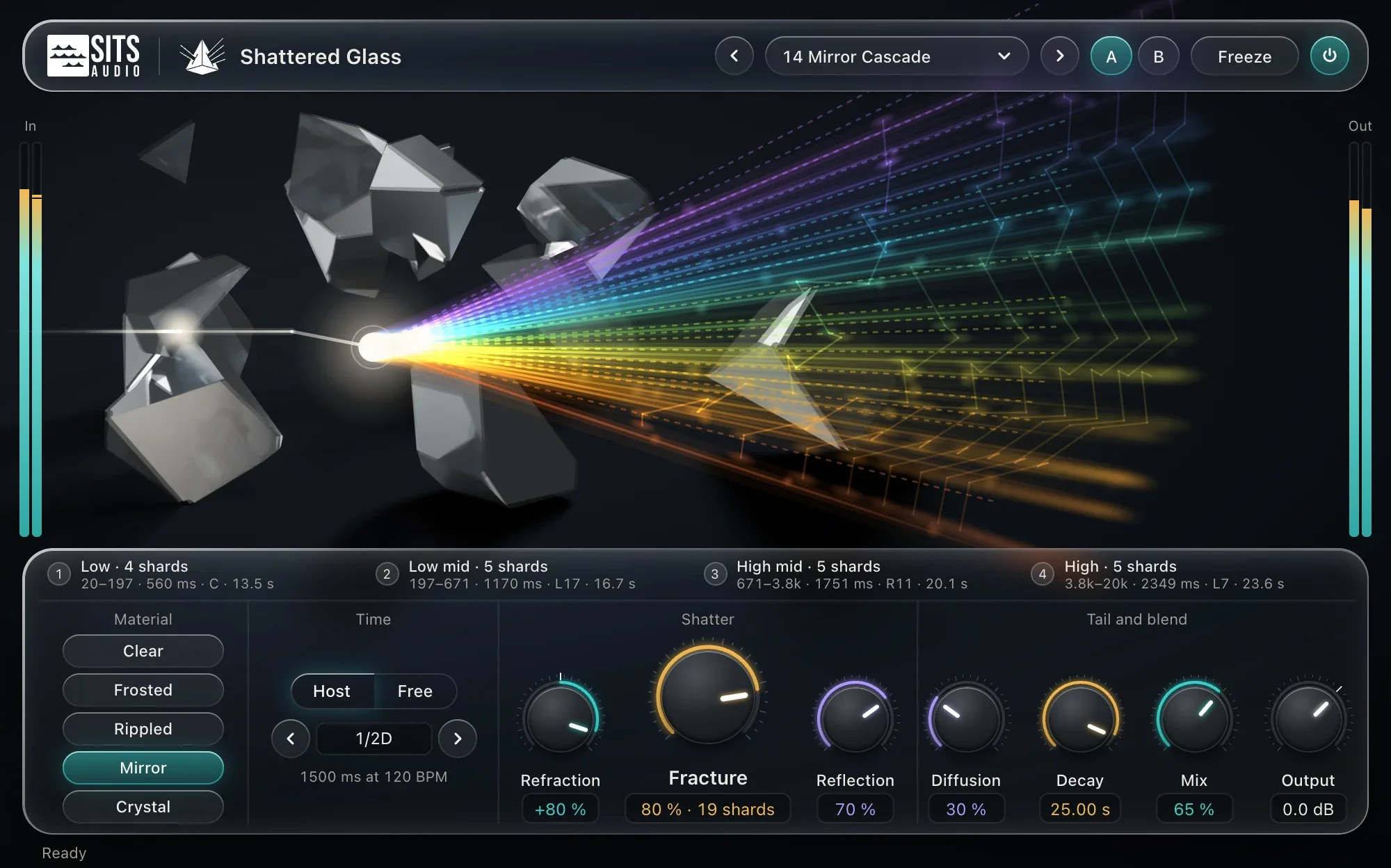Click the 30 % Diffusion value
Screen dimensions: 1391x868
coord(966,809)
